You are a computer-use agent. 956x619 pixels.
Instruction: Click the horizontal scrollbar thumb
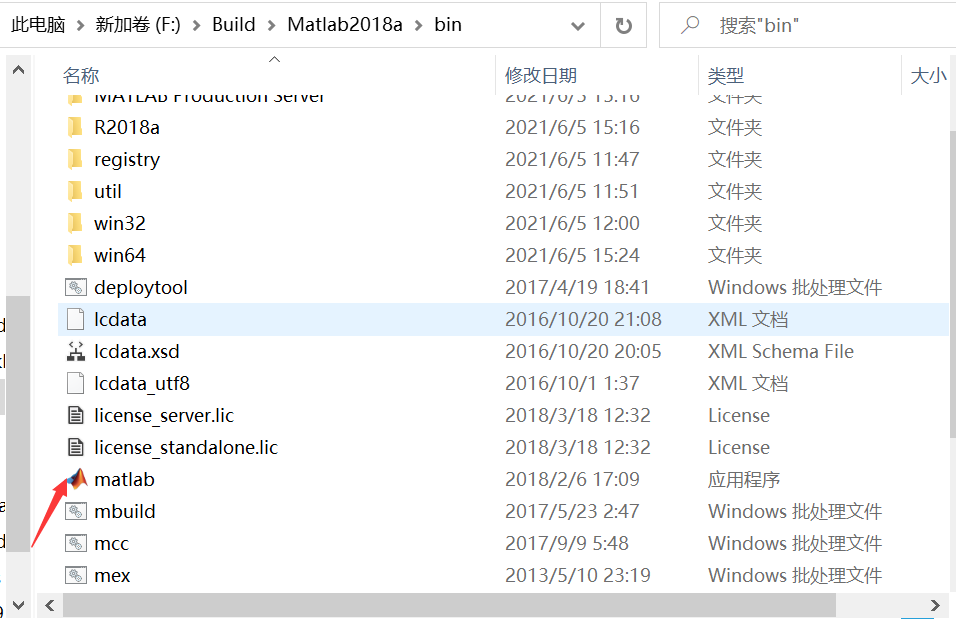coord(449,605)
